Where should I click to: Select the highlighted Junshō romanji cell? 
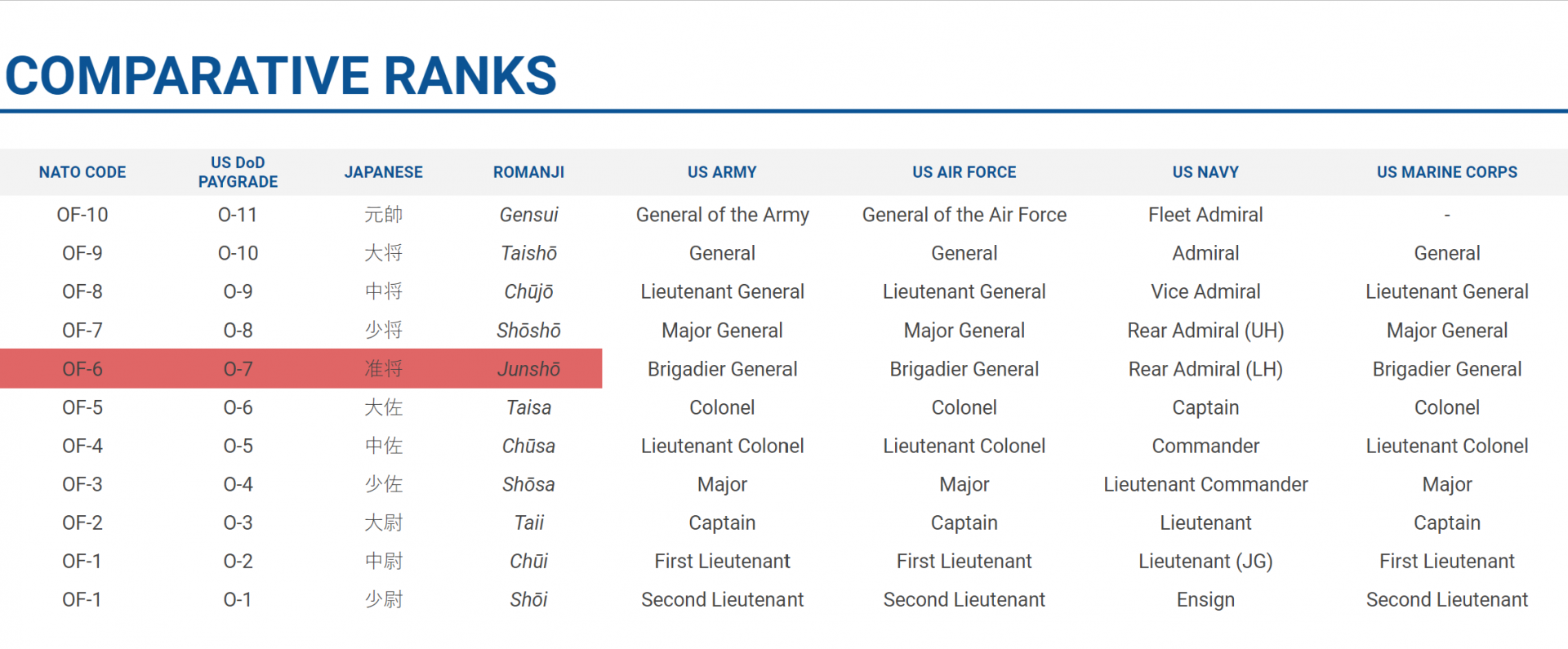tap(528, 369)
